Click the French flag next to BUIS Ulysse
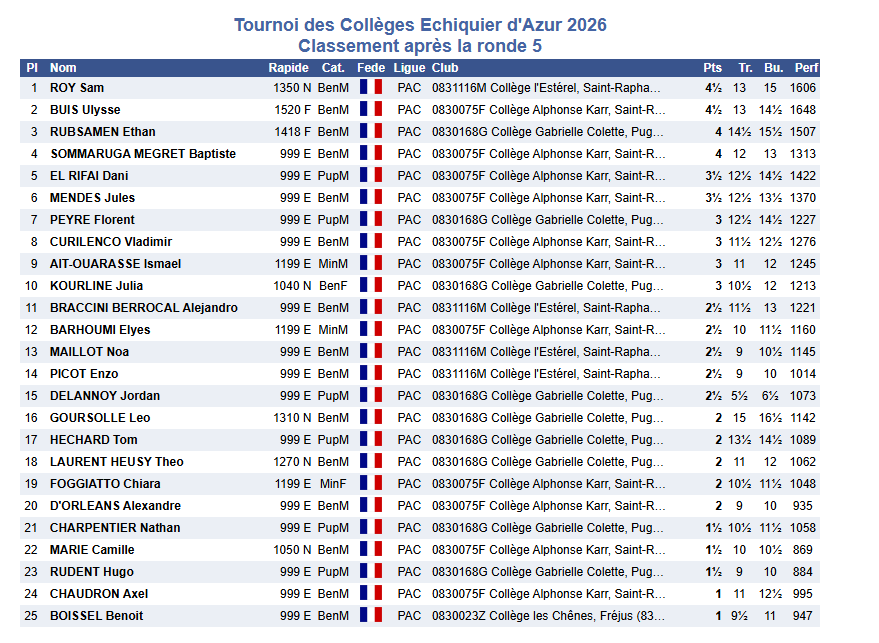 point(371,109)
